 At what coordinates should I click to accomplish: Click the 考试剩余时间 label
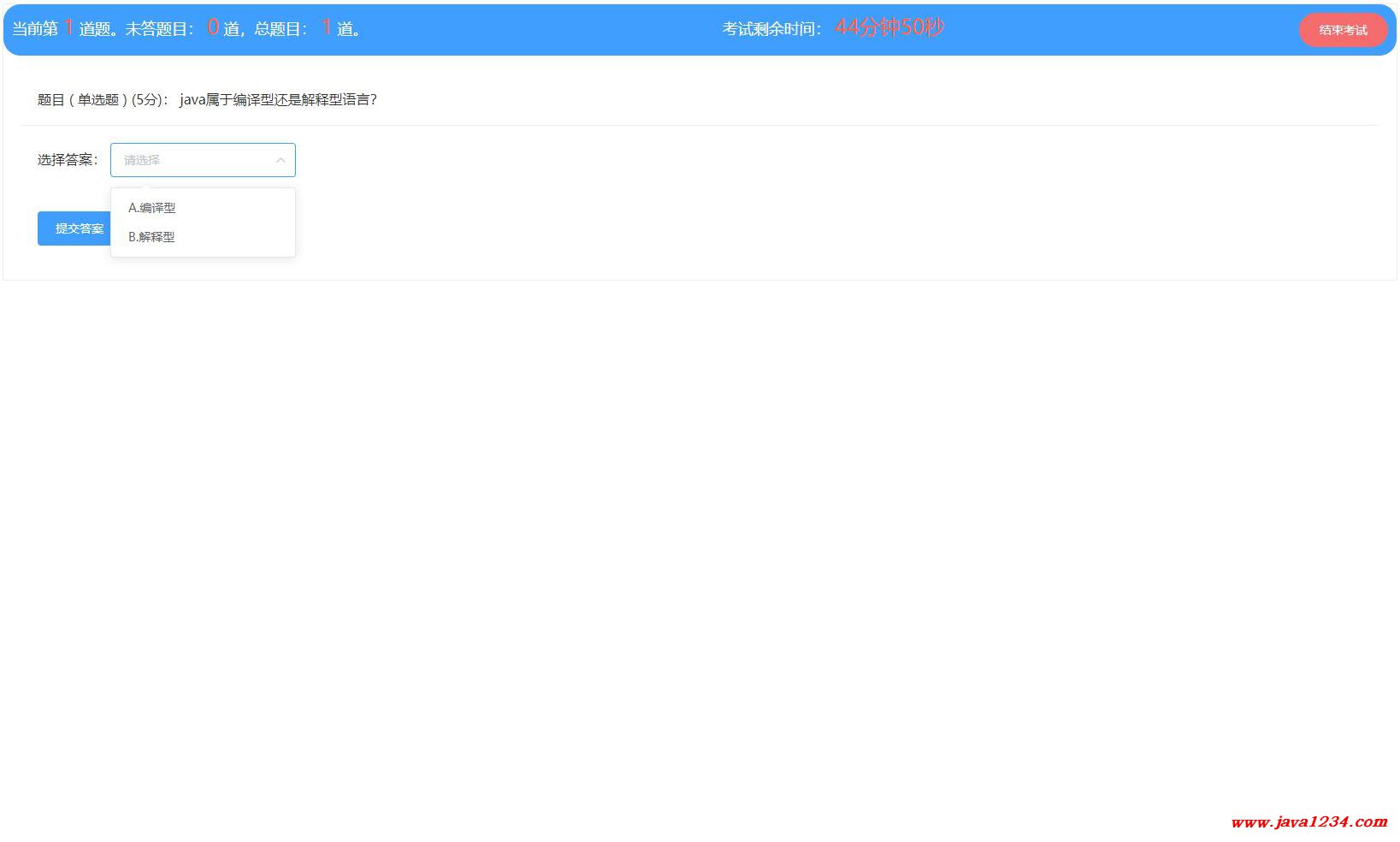[773, 29]
